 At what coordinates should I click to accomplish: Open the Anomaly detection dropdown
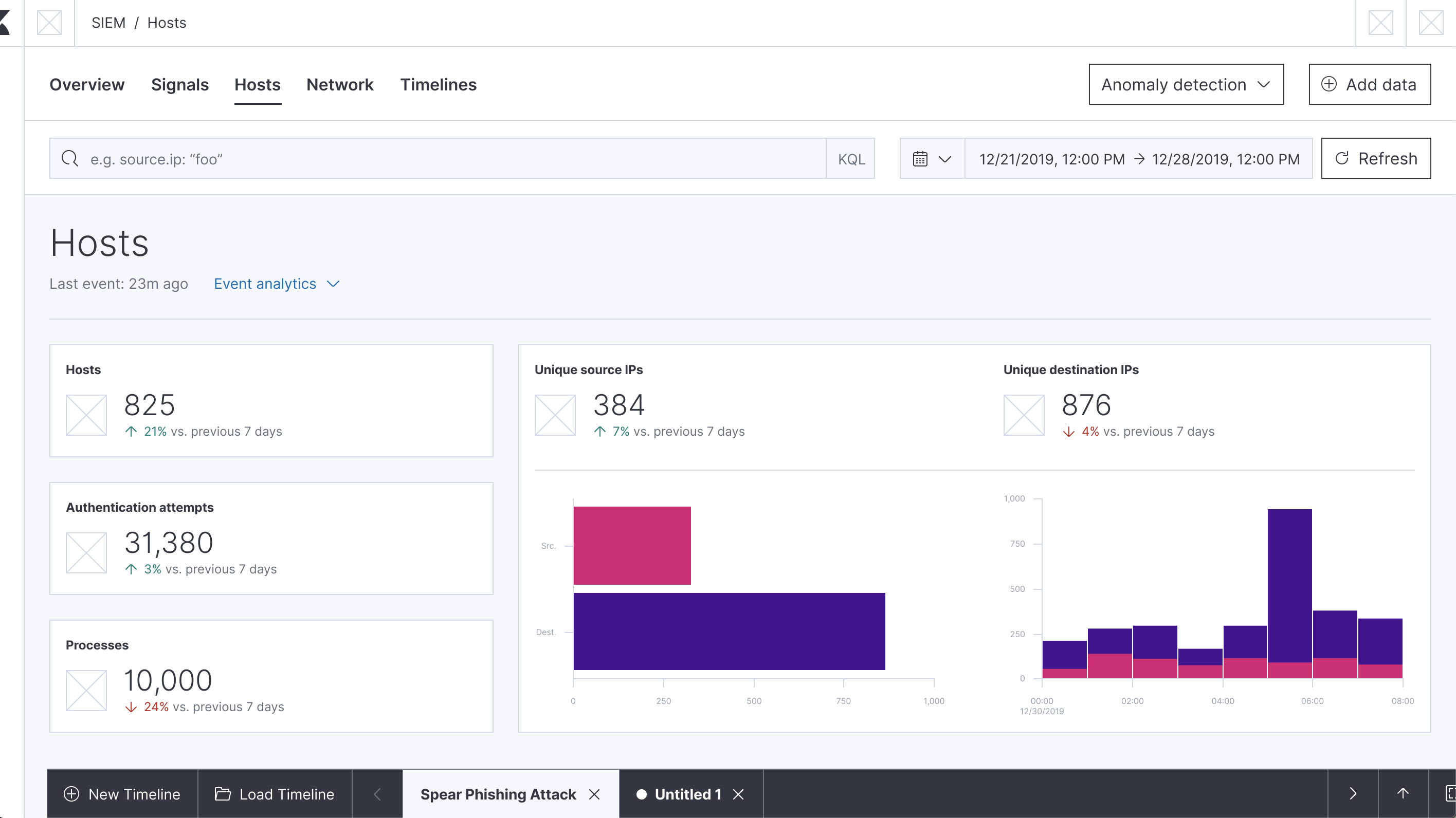pos(1186,84)
